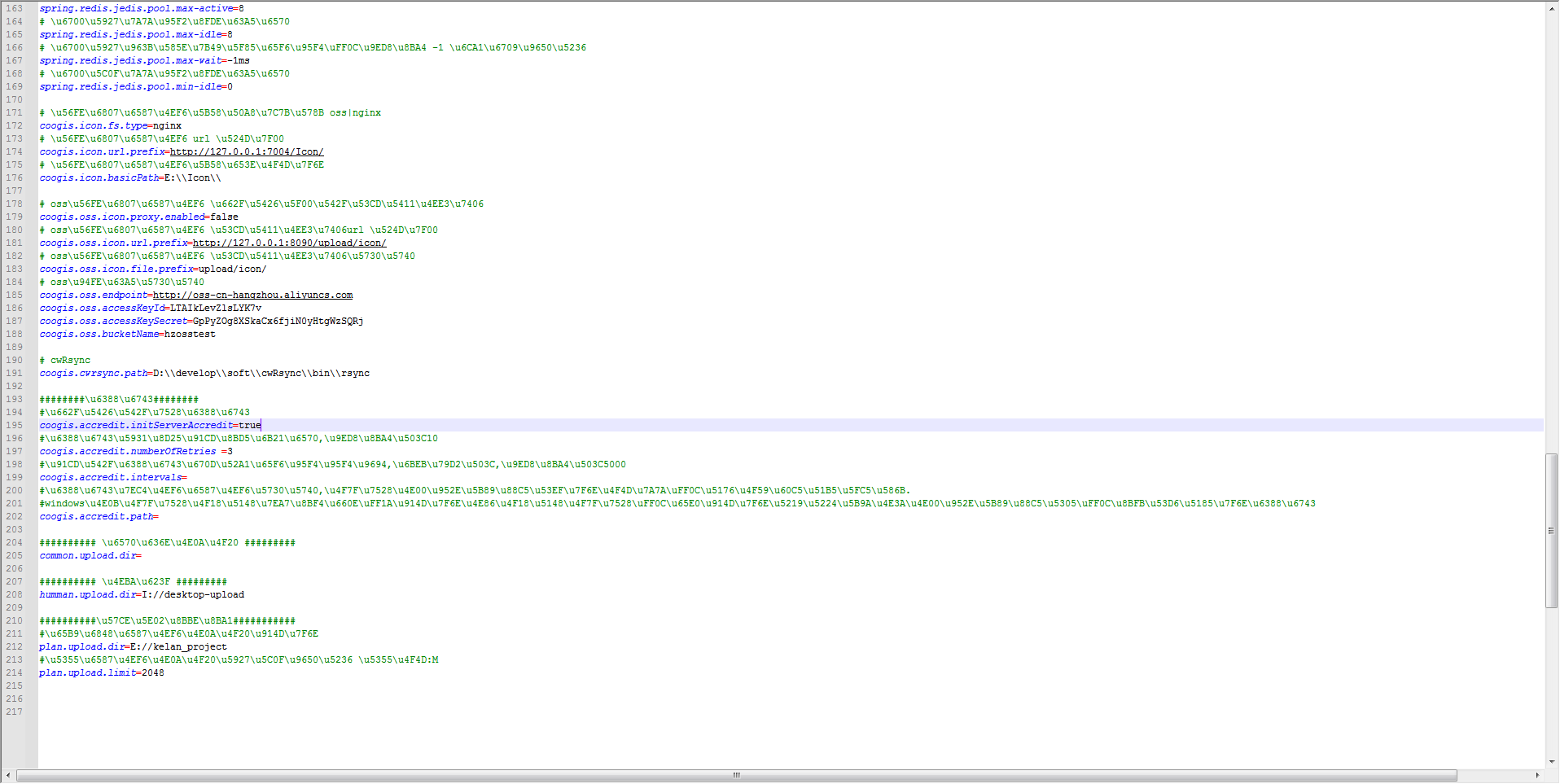Click line number 217 in the gutter
This screenshot has width=1560, height=784.
(x=14, y=712)
